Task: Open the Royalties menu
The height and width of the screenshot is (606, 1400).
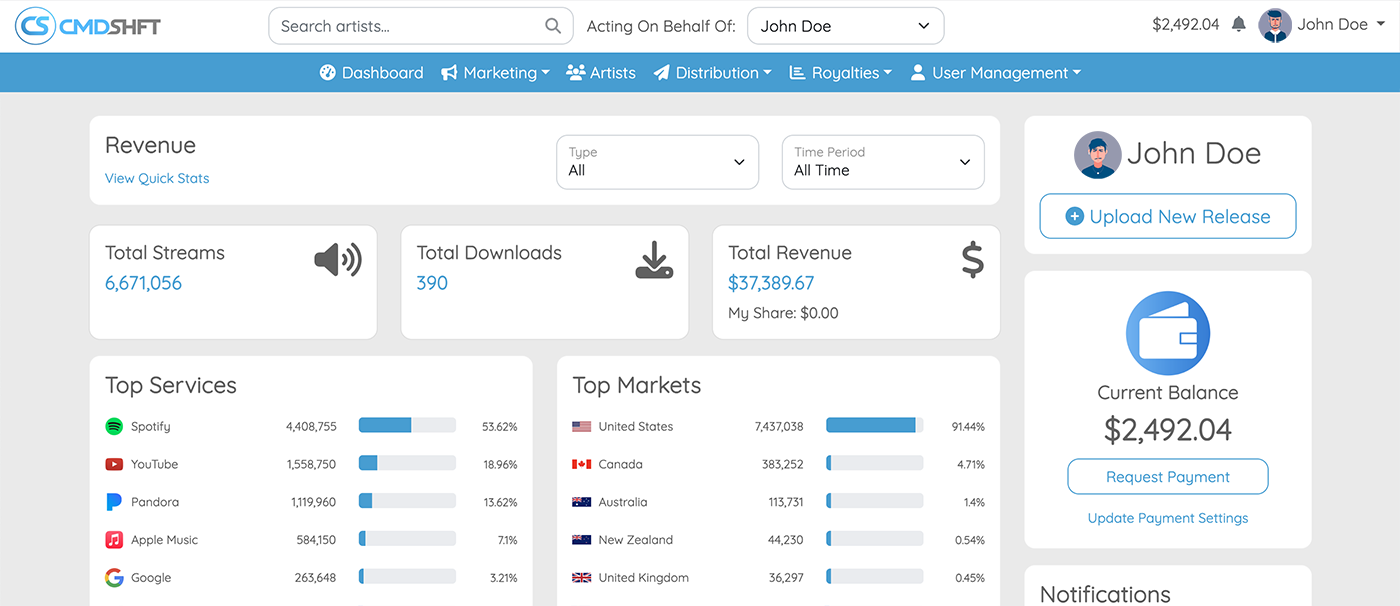Action: click(x=840, y=72)
